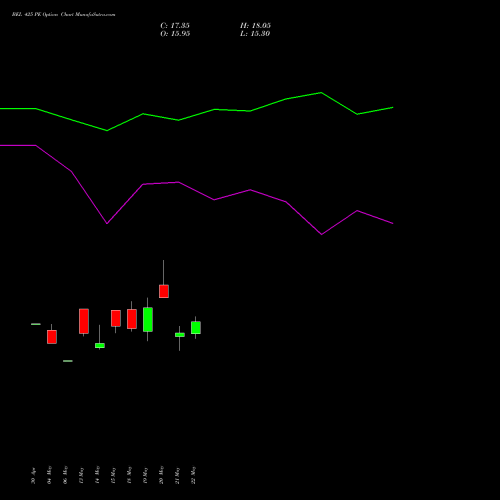
Task: Click the '04 May' date label
Action: (49, 475)
